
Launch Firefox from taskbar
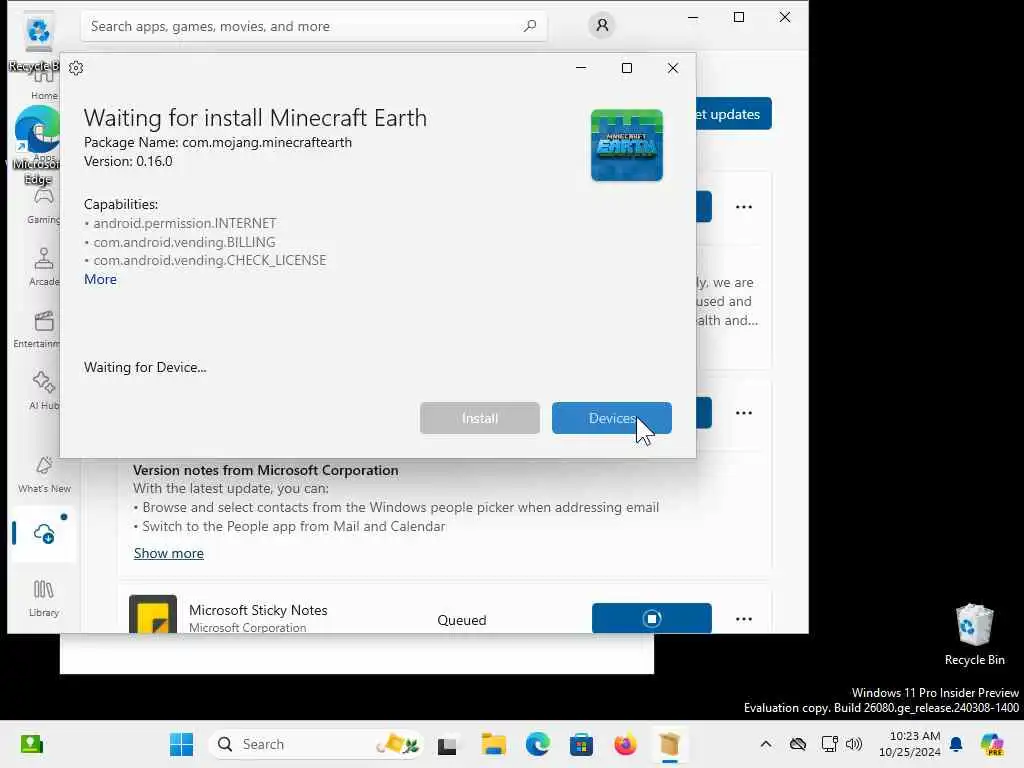(x=625, y=744)
